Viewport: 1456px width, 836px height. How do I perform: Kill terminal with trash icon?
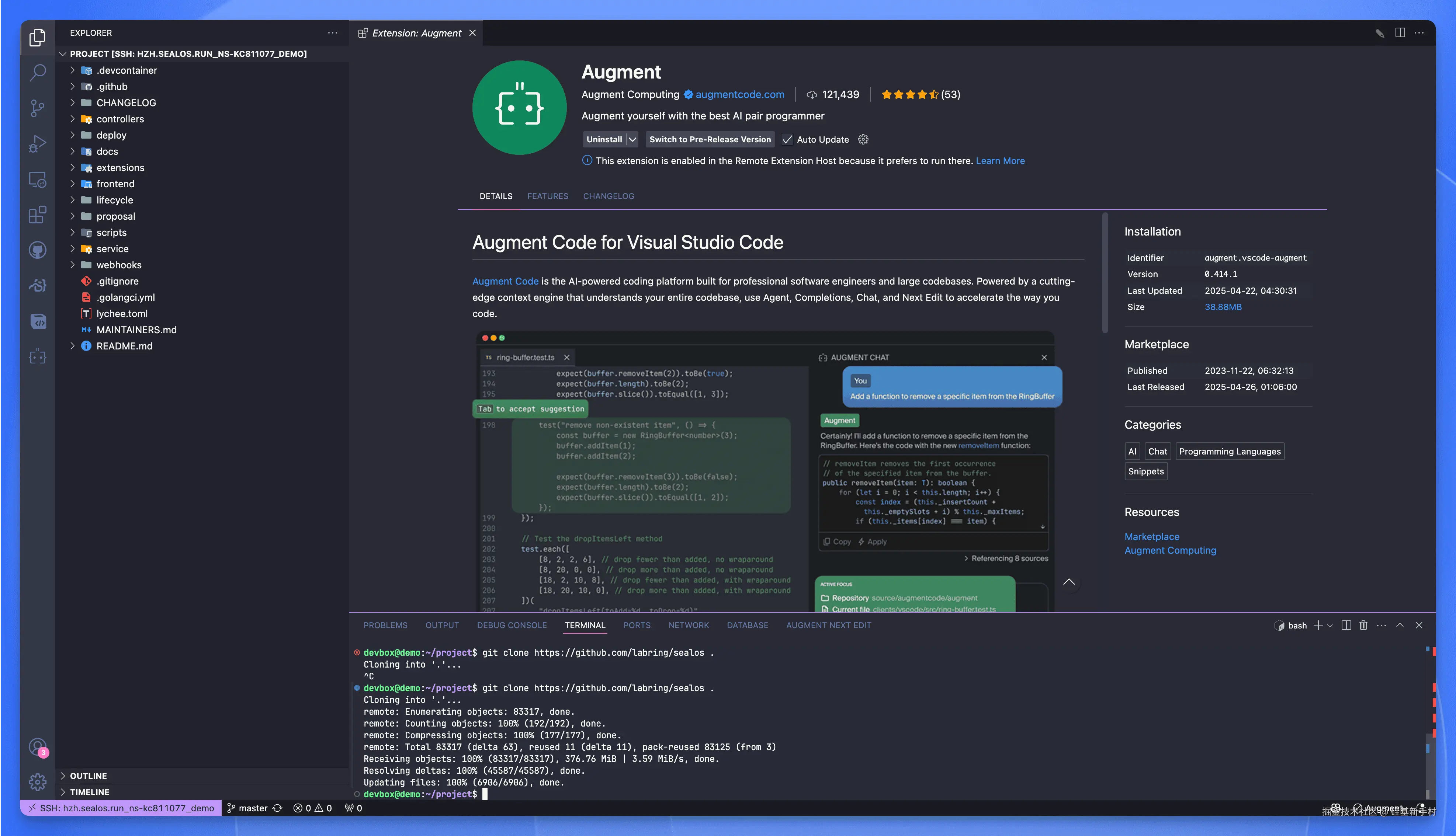click(x=1363, y=625)
